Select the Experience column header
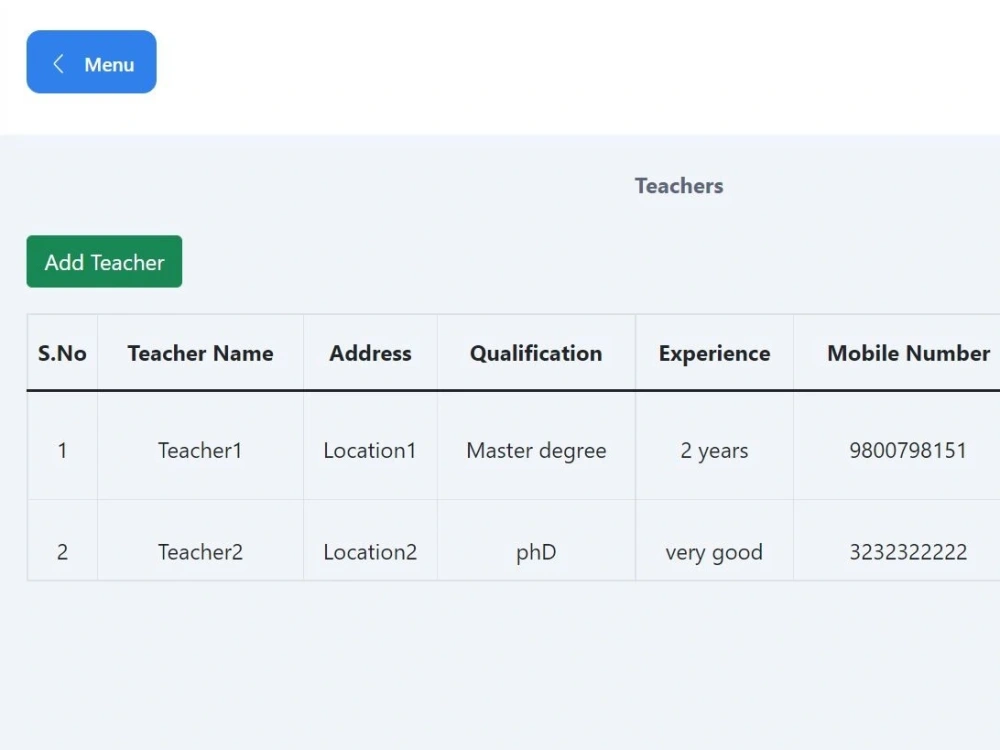The height and width of the screenshot is (750, 1000). (714, 353)
